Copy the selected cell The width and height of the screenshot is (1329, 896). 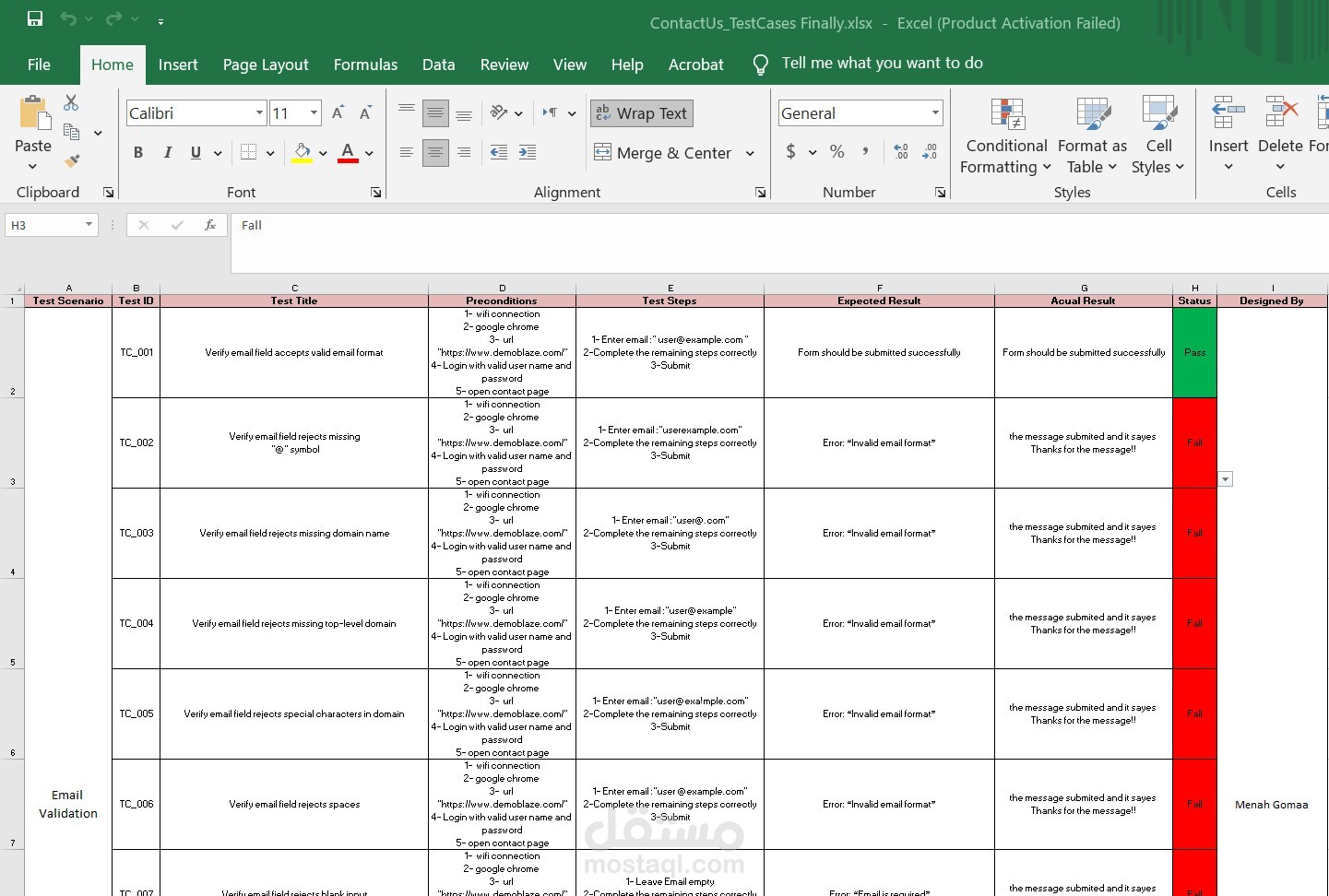71,132
